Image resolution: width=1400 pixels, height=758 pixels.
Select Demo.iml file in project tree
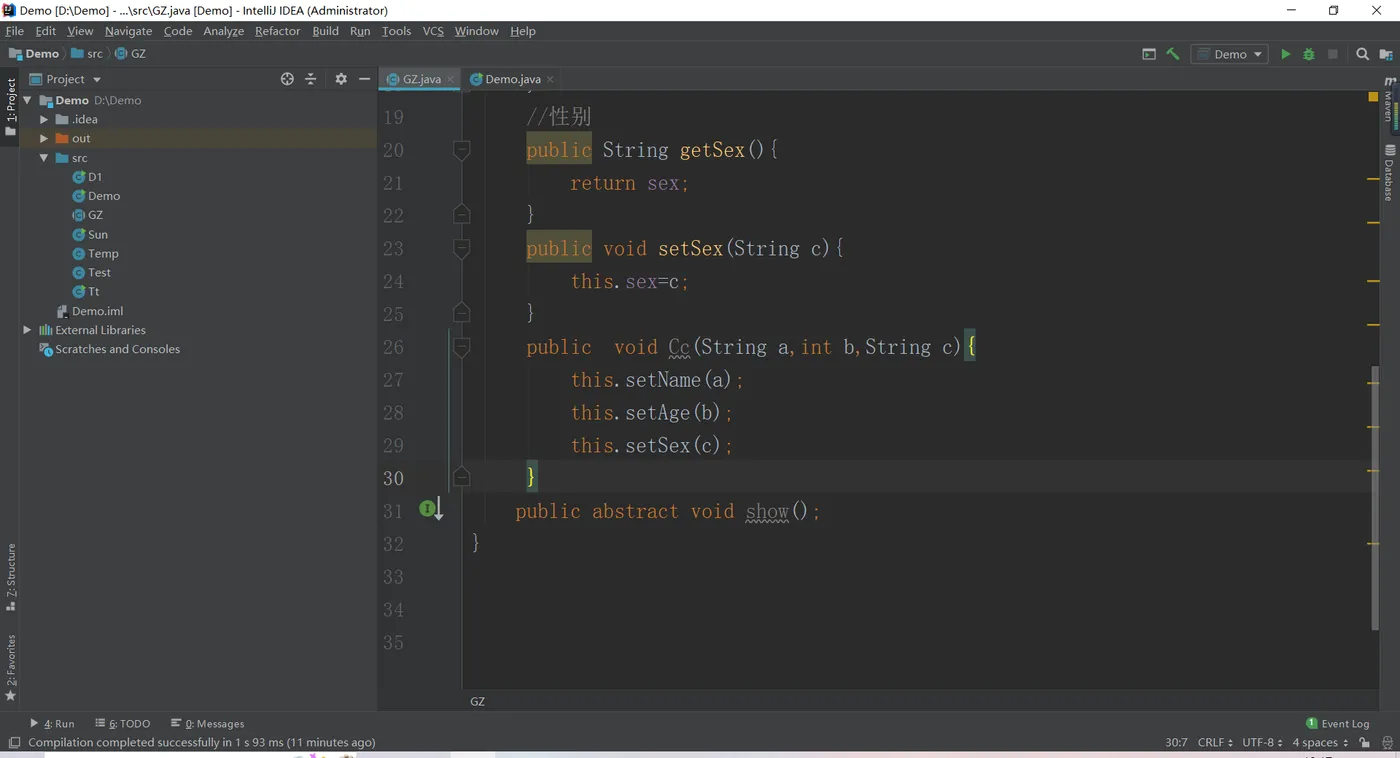pyautogui.click(x=97, y=311)
